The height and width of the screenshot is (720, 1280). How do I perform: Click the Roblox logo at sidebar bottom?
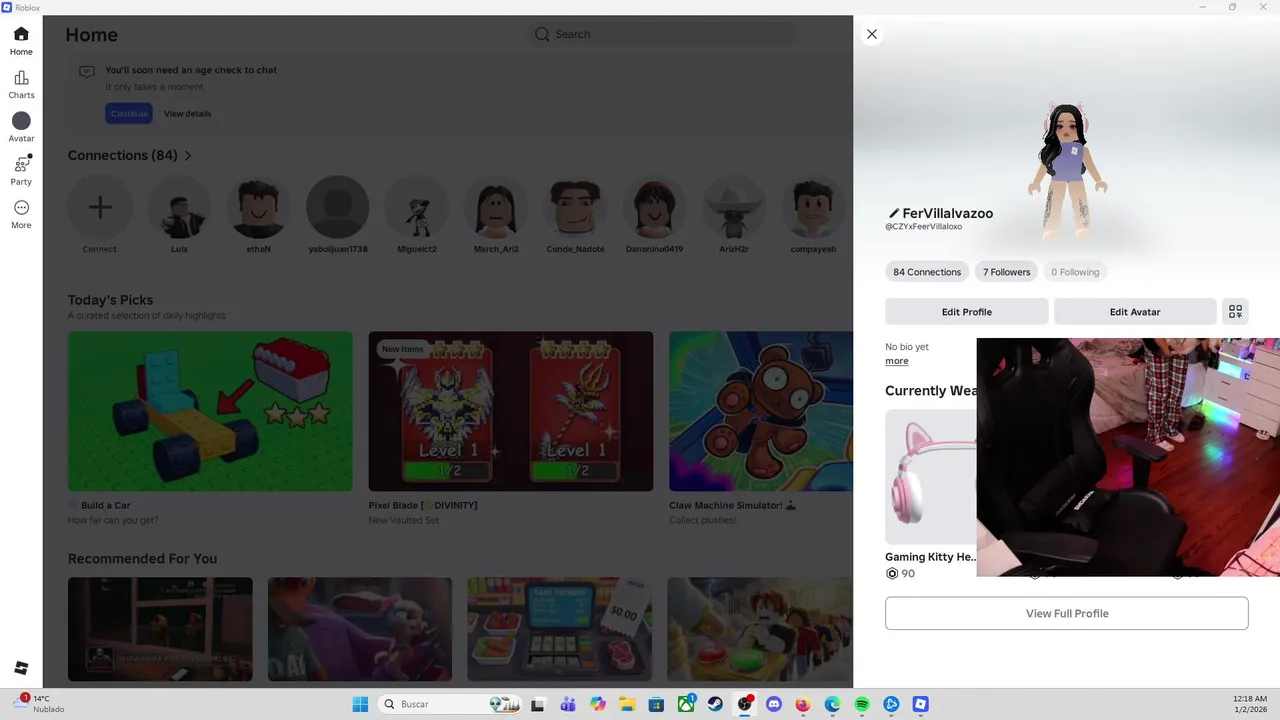click(x=21, y=668)
